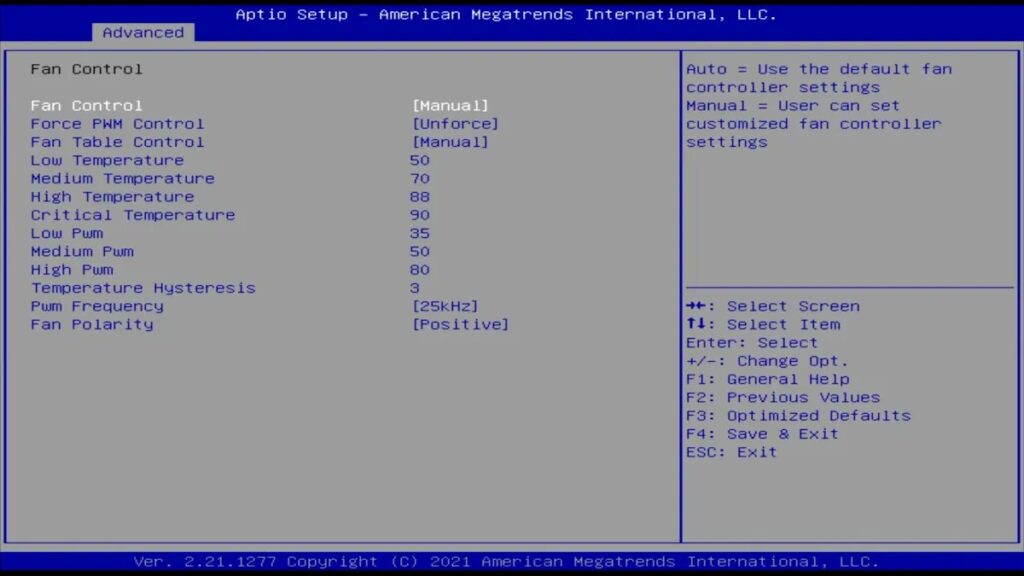Edit Temperature Hysteresis value 3

pos(415,288)
